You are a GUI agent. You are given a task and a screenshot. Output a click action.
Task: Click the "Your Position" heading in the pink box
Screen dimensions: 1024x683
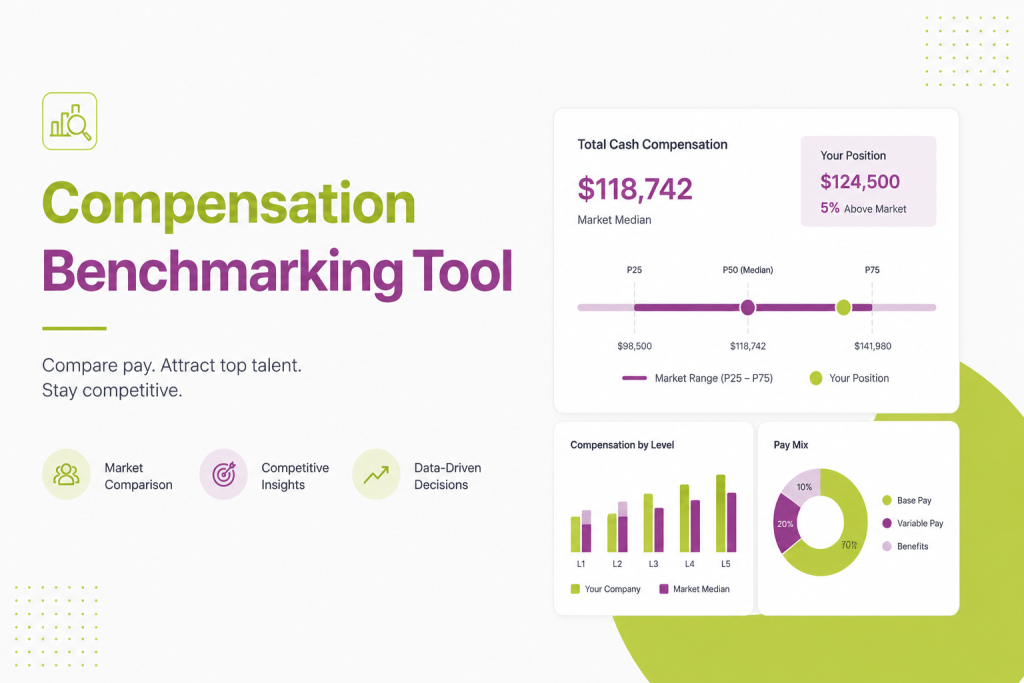853,155
